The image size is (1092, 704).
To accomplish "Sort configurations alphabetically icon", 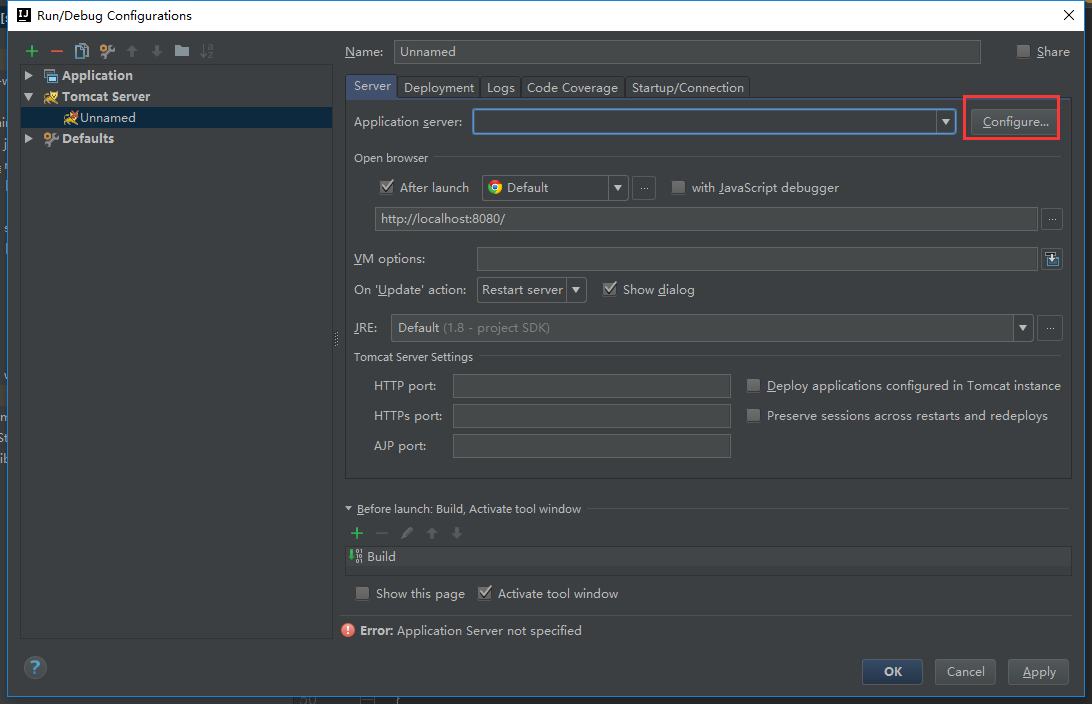I will [207, 51].
